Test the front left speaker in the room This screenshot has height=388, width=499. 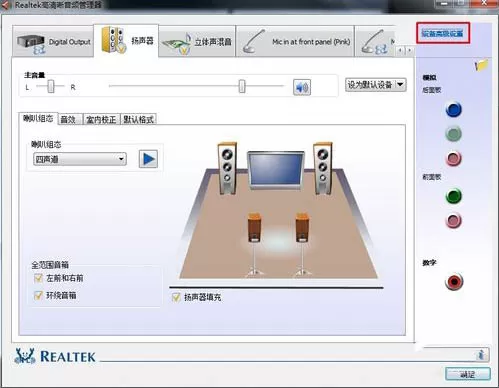[227, 168]
